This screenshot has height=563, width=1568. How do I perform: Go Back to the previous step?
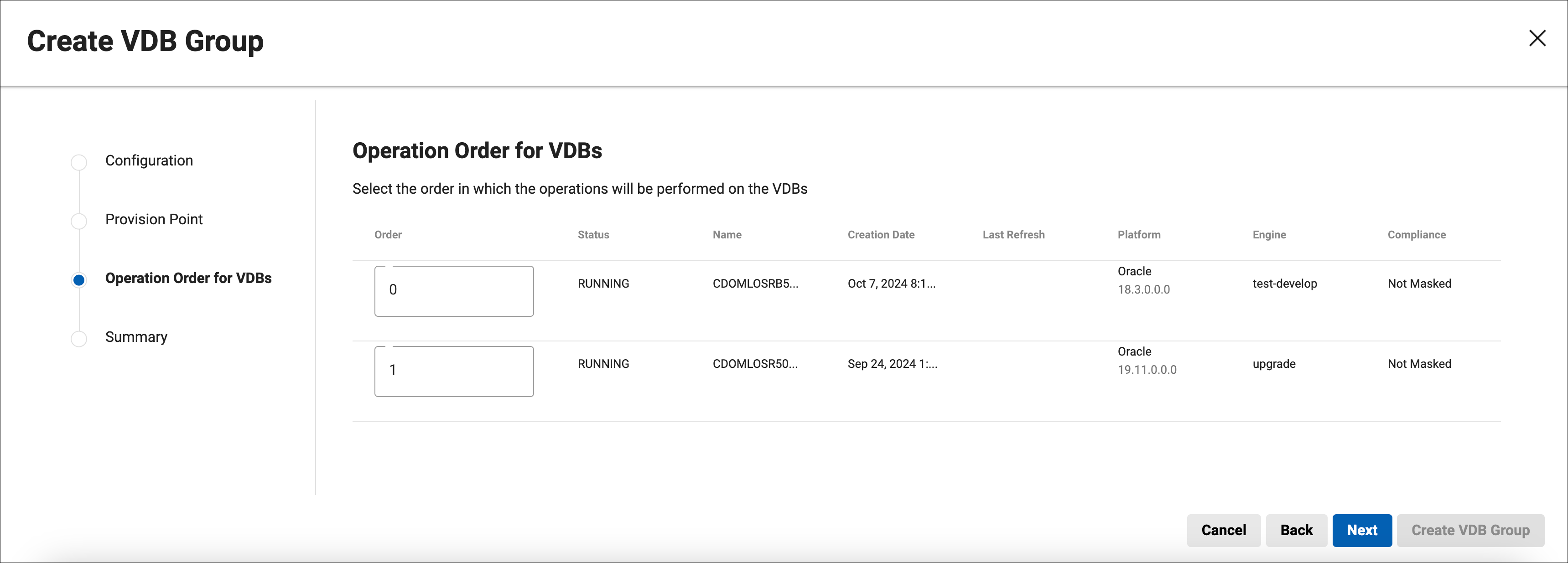[x=1296, y=530]
